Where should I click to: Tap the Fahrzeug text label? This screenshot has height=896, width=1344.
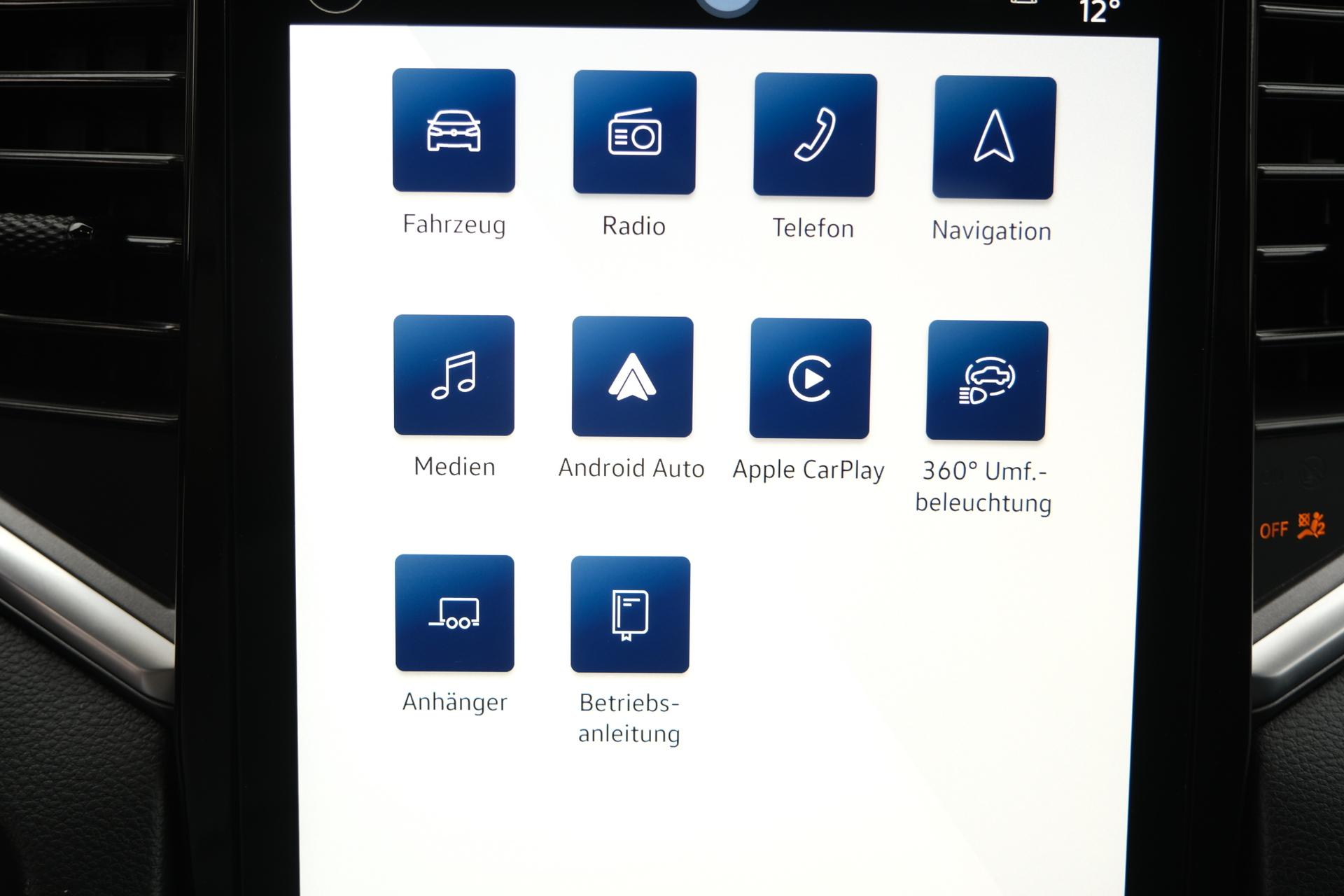pyautogui.click(x=454, y=225)
